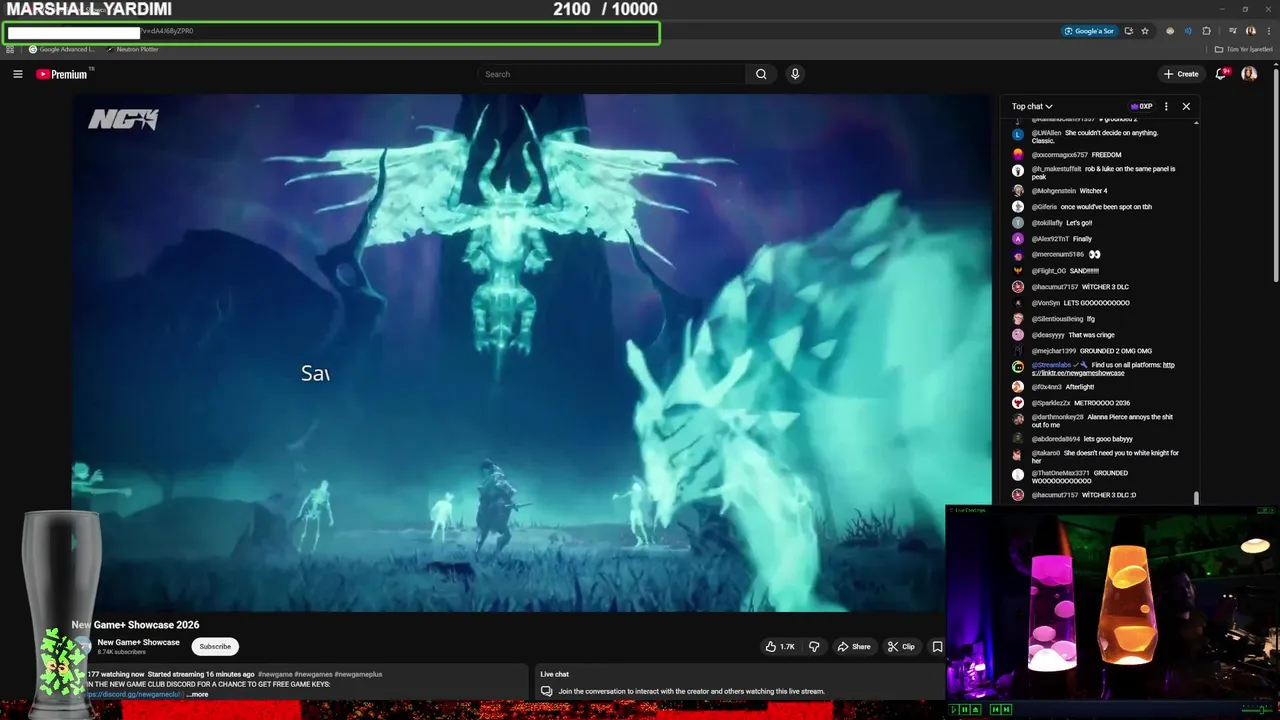Open the discord.gg/newgameclub link
Image resolution: width=1280 pixels, height=720 pixels.
pyautogui.click(x=135, y=694)
